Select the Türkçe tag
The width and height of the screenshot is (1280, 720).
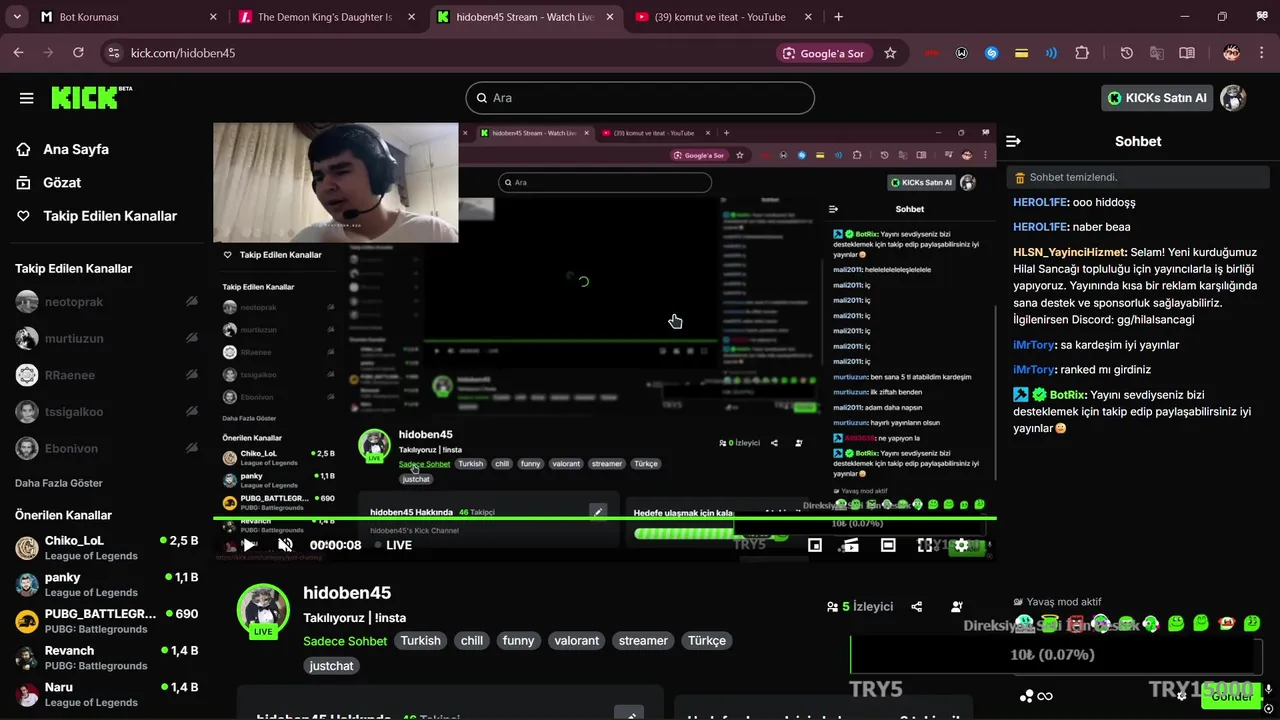[707, 641]
